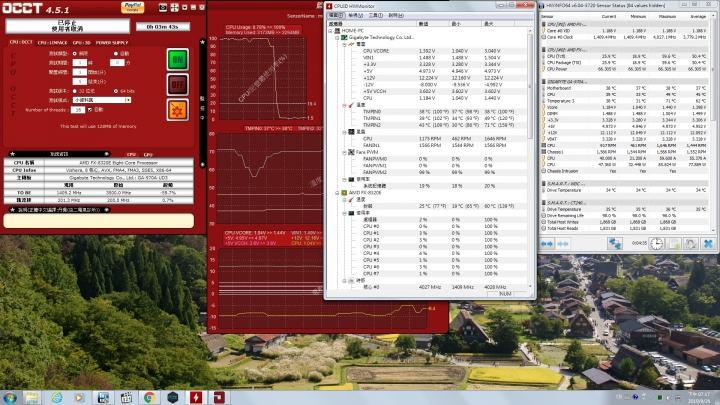
Task: Switch to POWER SUPPLY tab
Action: [x=112, y=43]
